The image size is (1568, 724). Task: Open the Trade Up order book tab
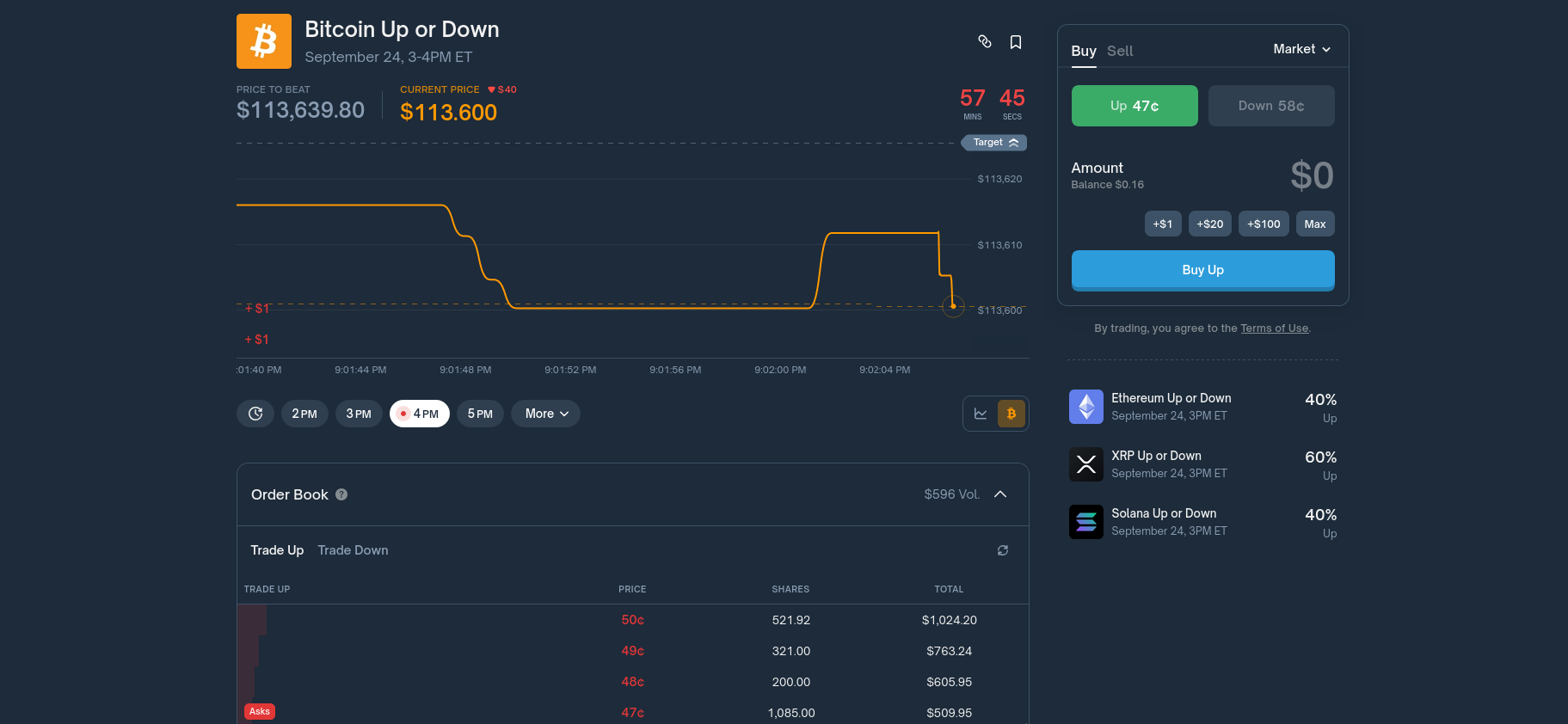tap(277, 550)
